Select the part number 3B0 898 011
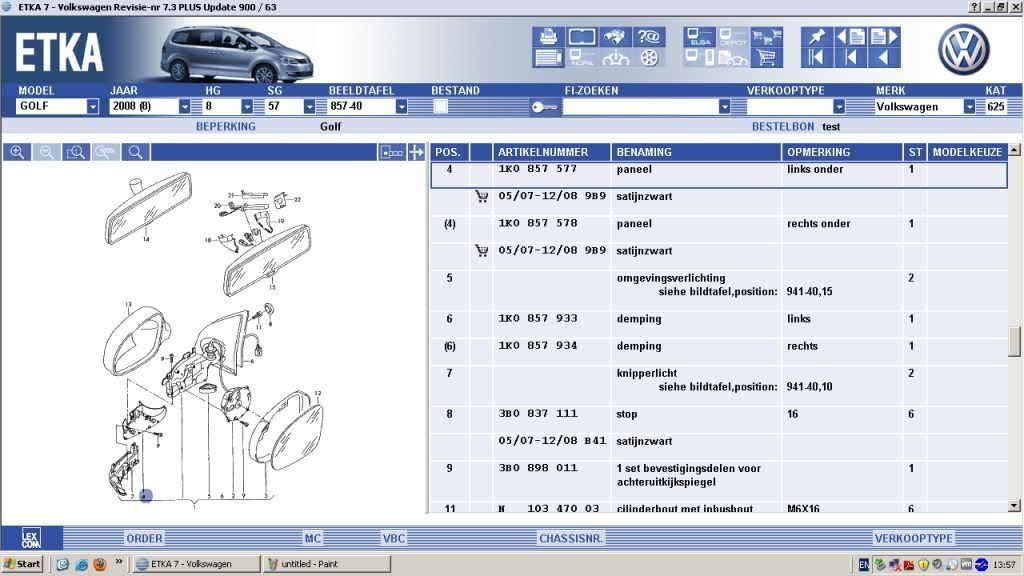This screenshot has width=1024, height=576. point(537,468)
